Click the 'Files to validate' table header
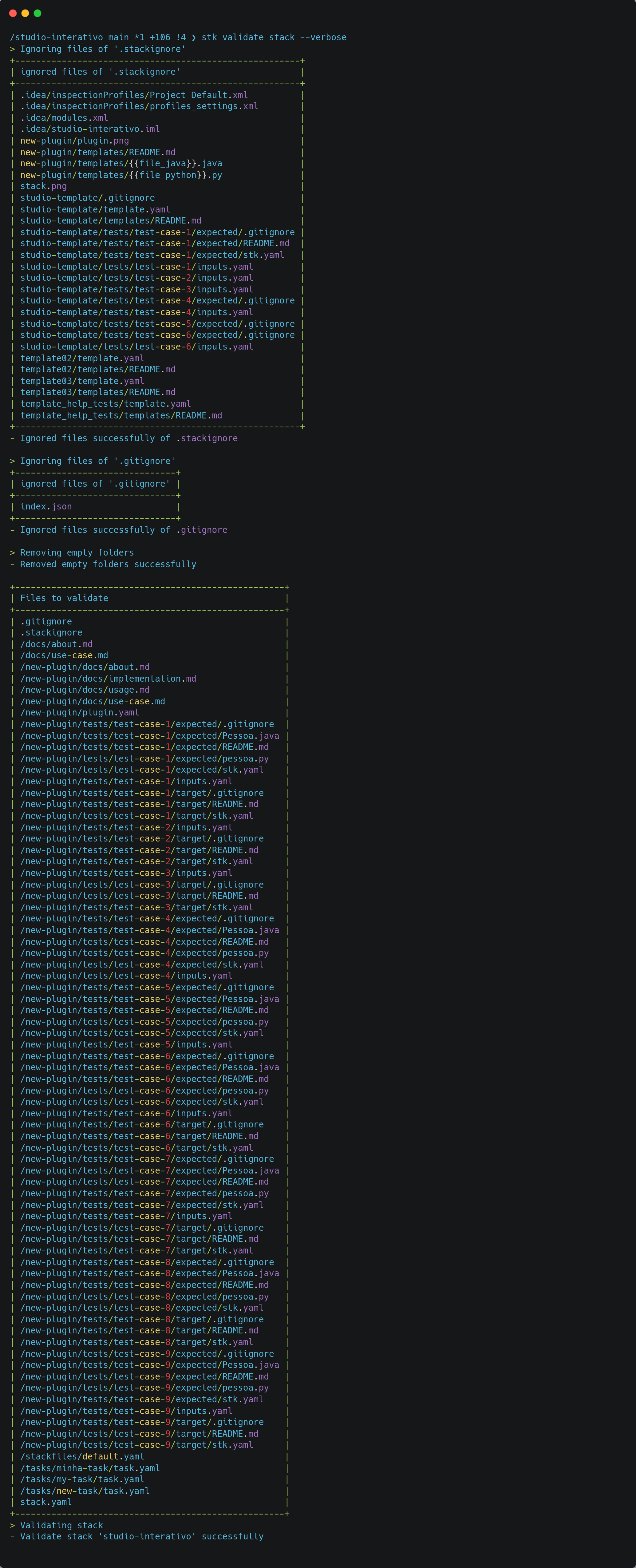Screen dimensions: 636x1568 (64, 598)
